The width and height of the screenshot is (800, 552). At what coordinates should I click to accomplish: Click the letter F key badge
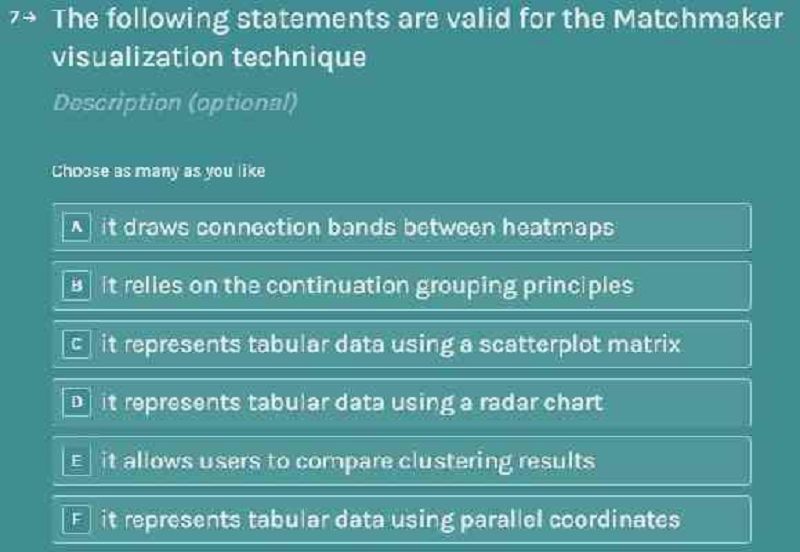(77, 519)
